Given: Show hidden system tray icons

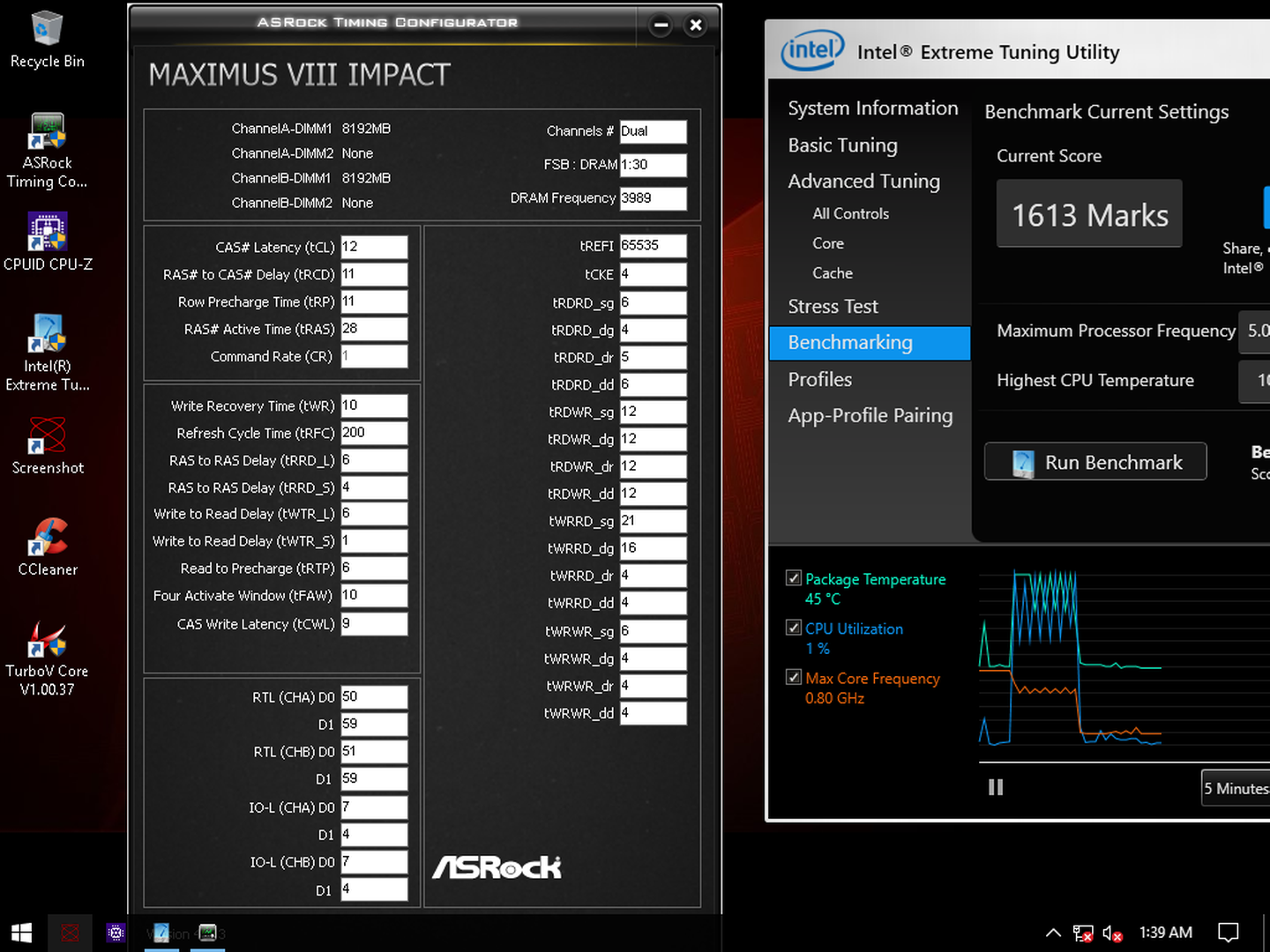Looking at the screenshot, I should [1053, 933].
